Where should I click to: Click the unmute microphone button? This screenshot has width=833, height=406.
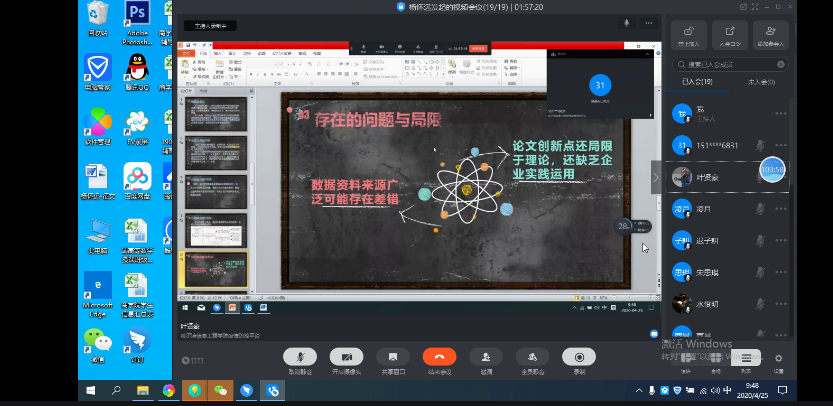(x=299, y=358)
